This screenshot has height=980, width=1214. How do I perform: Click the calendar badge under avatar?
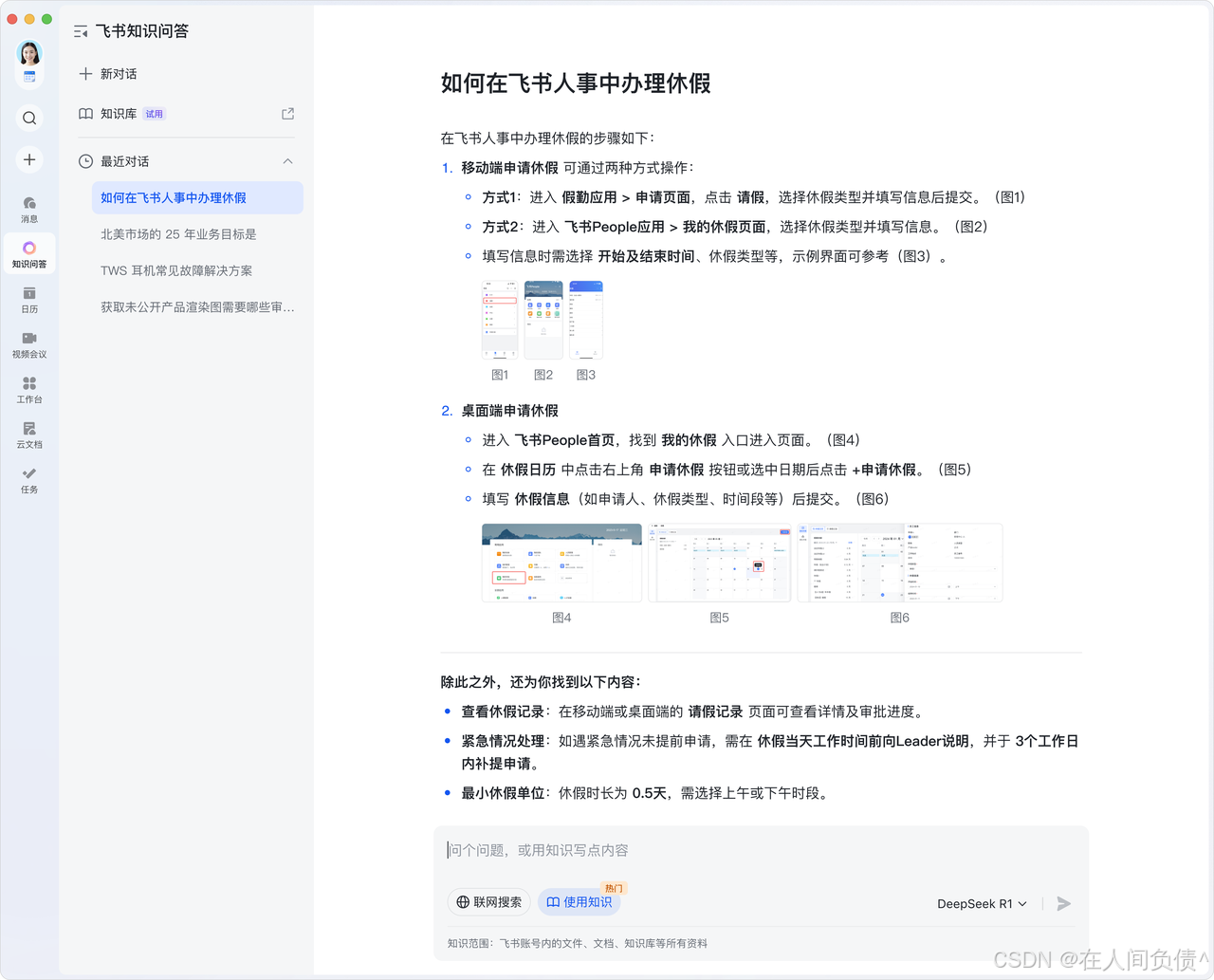point(29,77)
